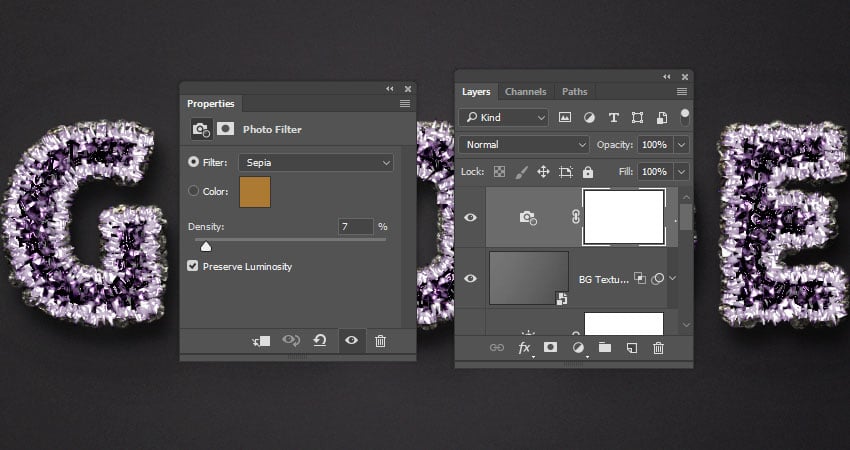Switch to the Layers tab
The width and height of the screenshot is (850, 450).
(x=476, y=92)
